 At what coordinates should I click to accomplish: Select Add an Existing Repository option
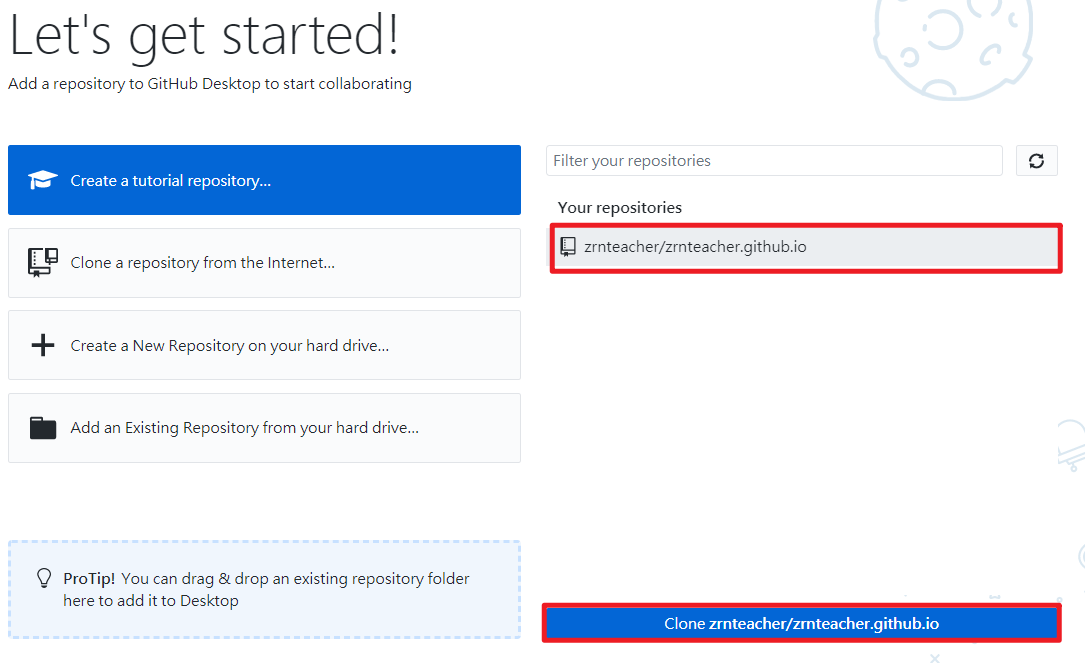(x=244, y=428)
